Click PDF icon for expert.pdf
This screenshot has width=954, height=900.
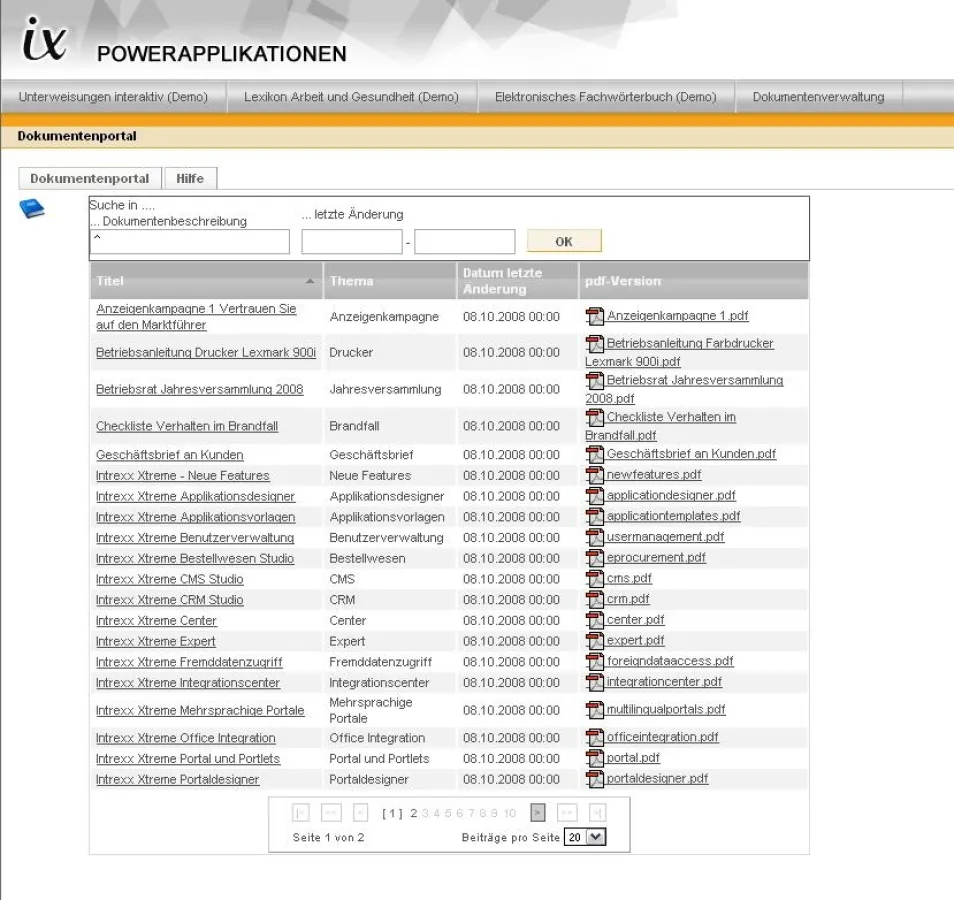(x=595, y=641)
